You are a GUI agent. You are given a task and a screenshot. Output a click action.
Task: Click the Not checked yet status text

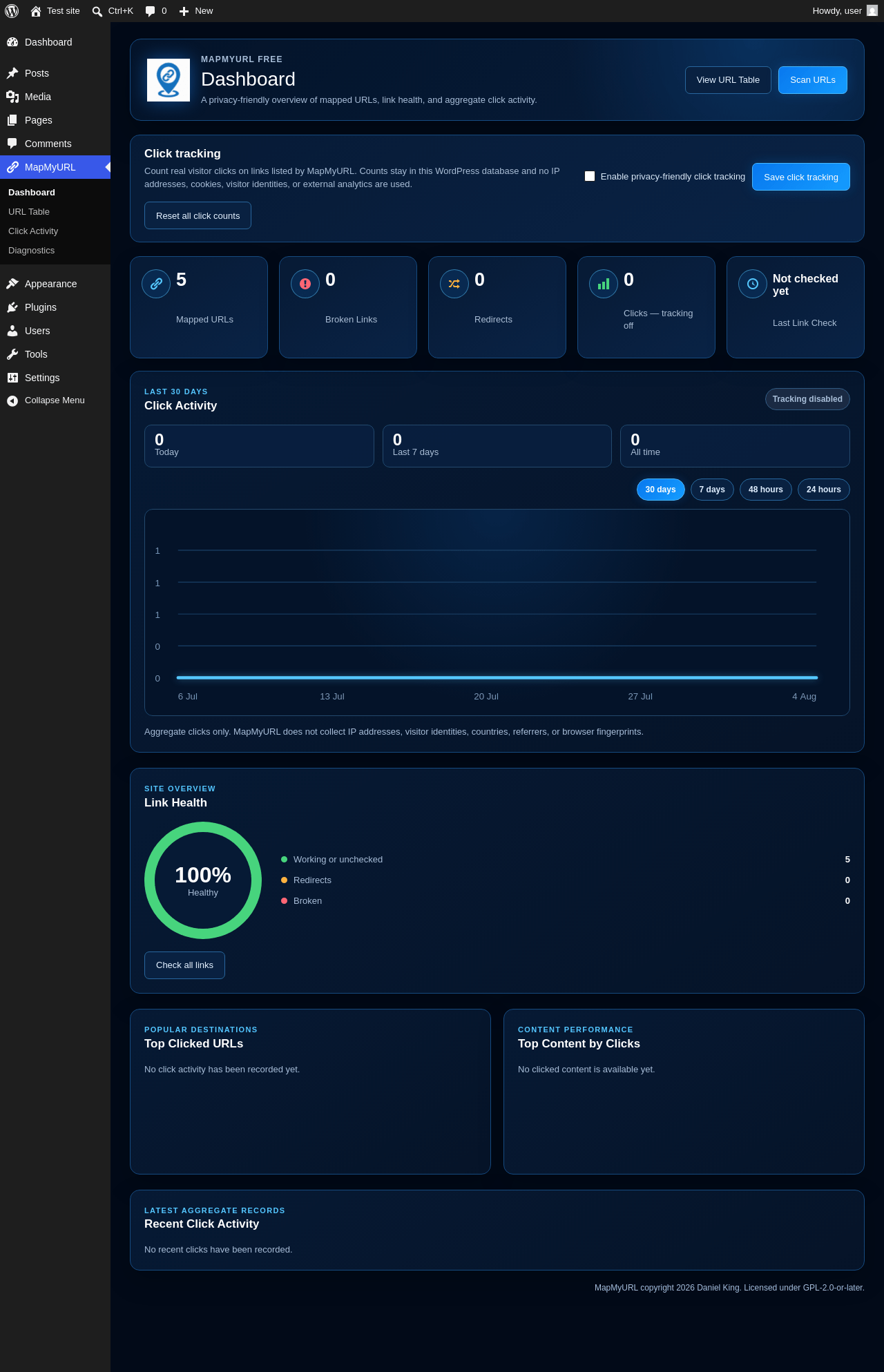click(805, 284)
